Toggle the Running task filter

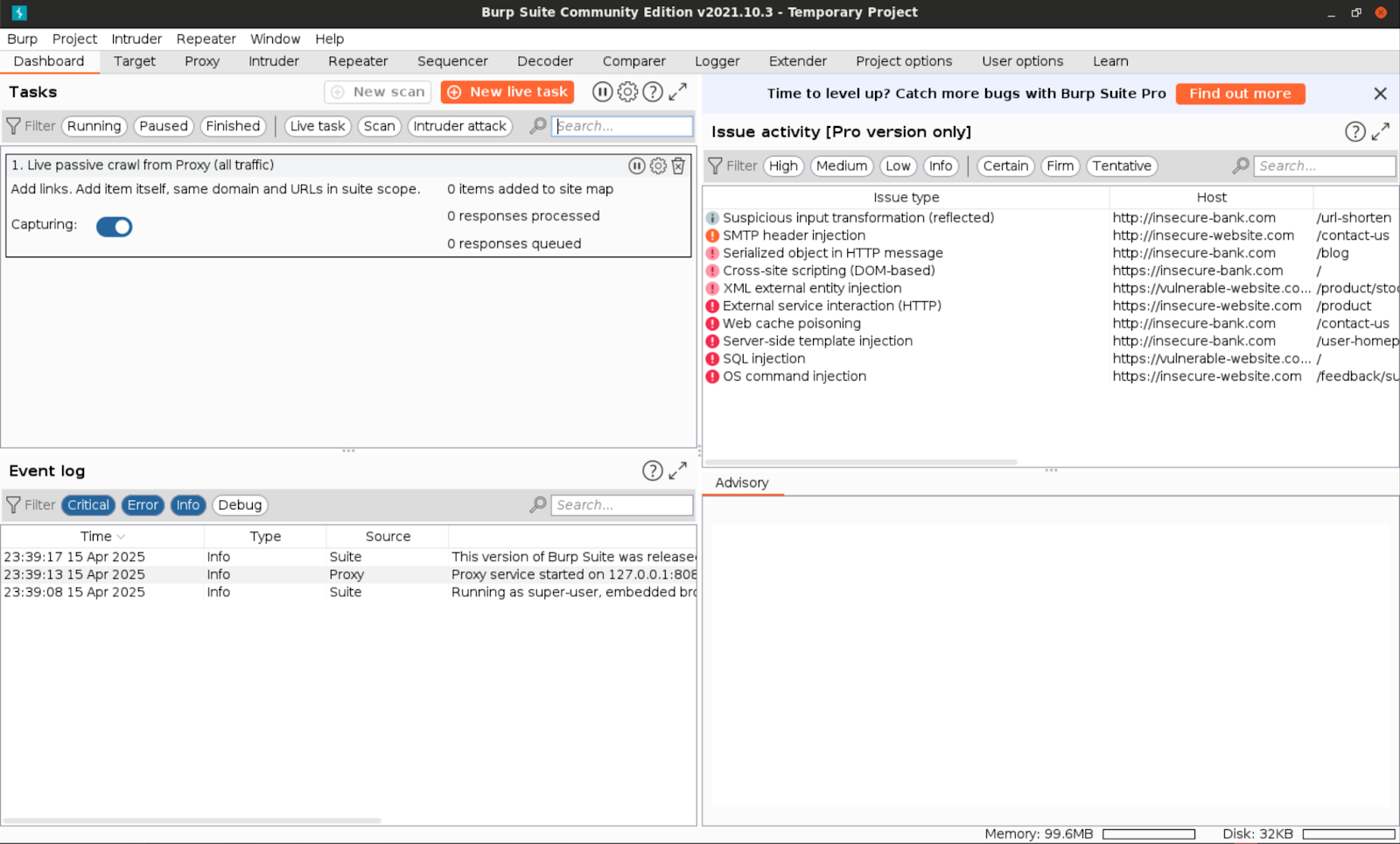click(x=94, y=126)
